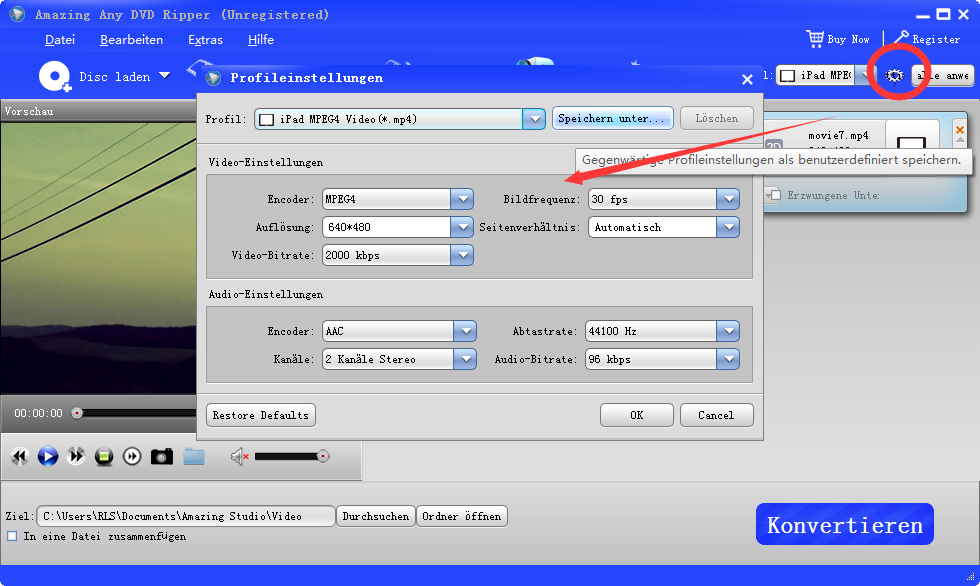Click the 00:00:00 time display
The width and height of the screenshot is (980, 586).
tap(39, 413)
